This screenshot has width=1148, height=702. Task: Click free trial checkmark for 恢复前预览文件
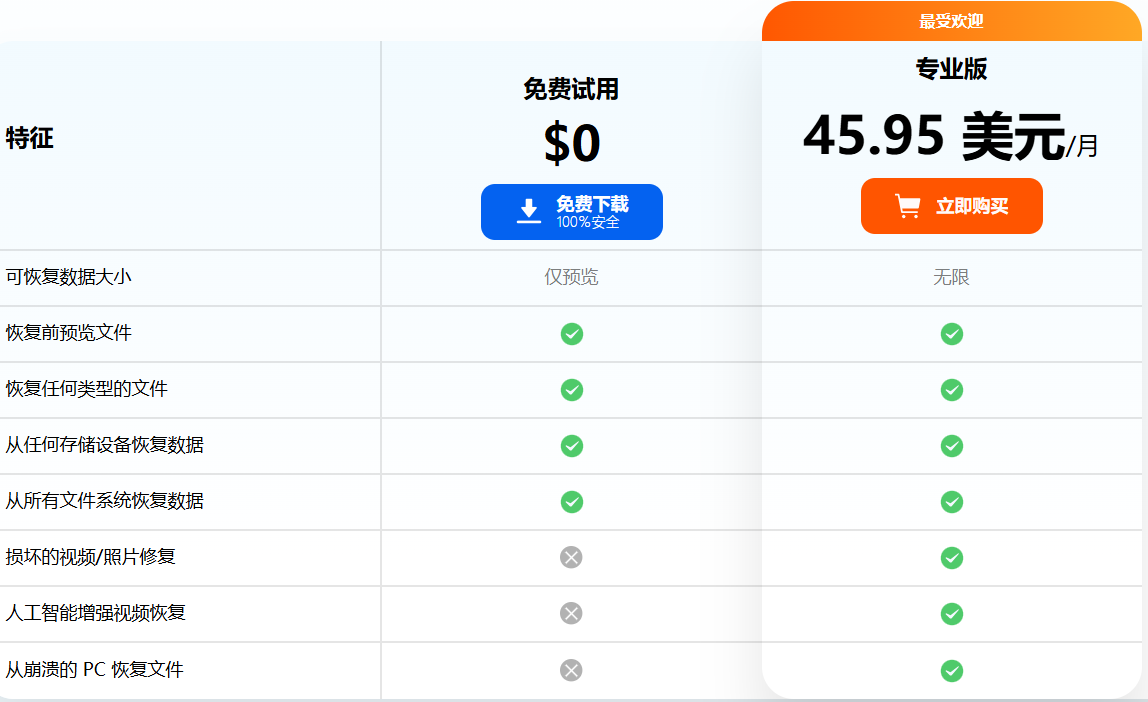pos(572,334)
